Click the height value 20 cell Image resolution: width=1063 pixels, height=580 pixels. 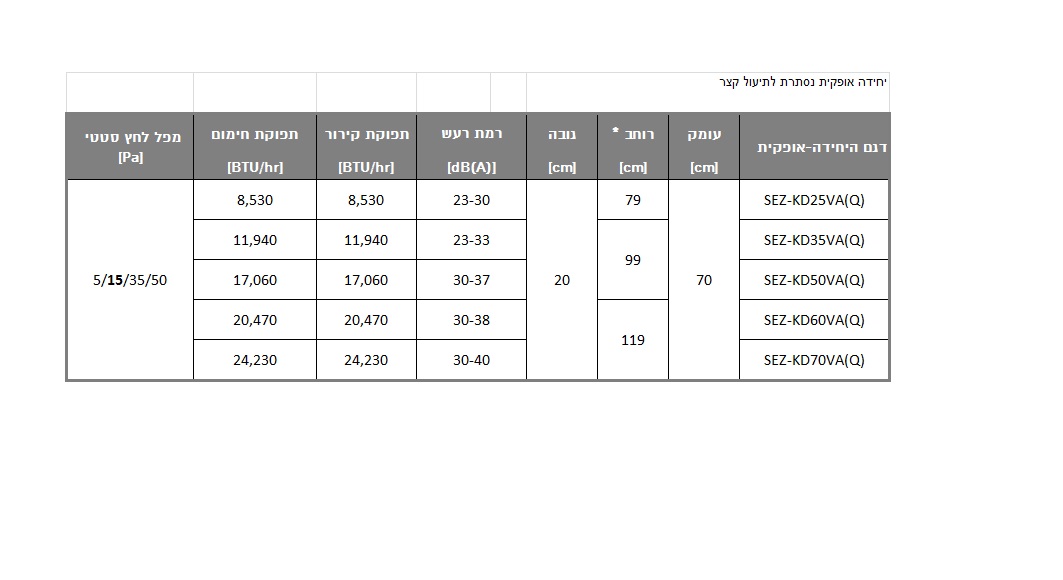coord(562,280)
